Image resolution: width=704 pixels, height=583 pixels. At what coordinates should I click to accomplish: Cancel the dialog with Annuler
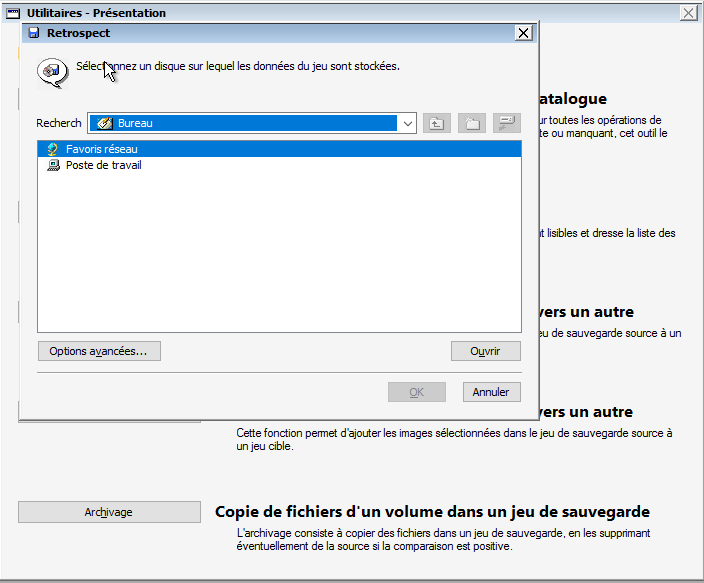click(x=491, y=392)
